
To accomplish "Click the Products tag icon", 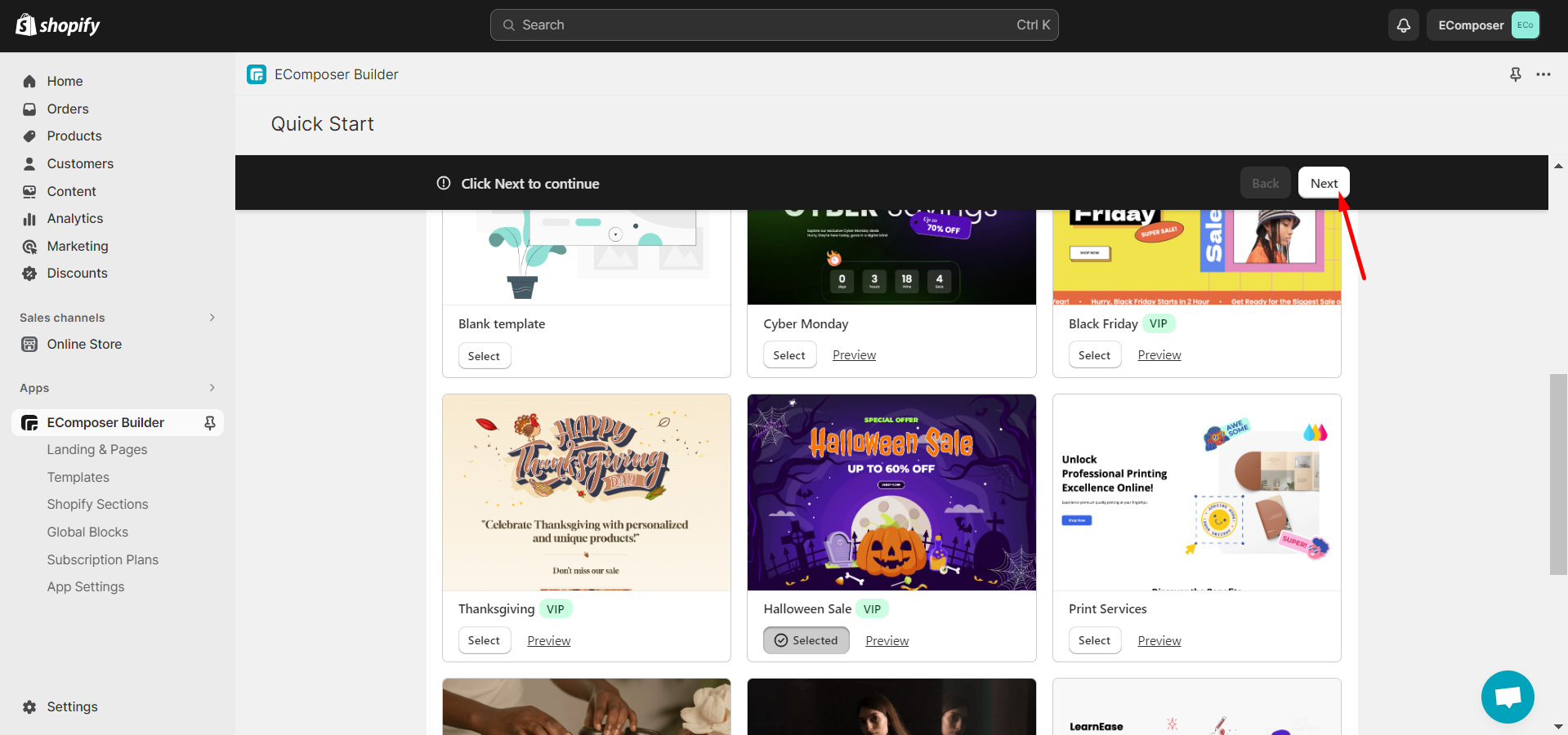I will click(x=29, y=136).
